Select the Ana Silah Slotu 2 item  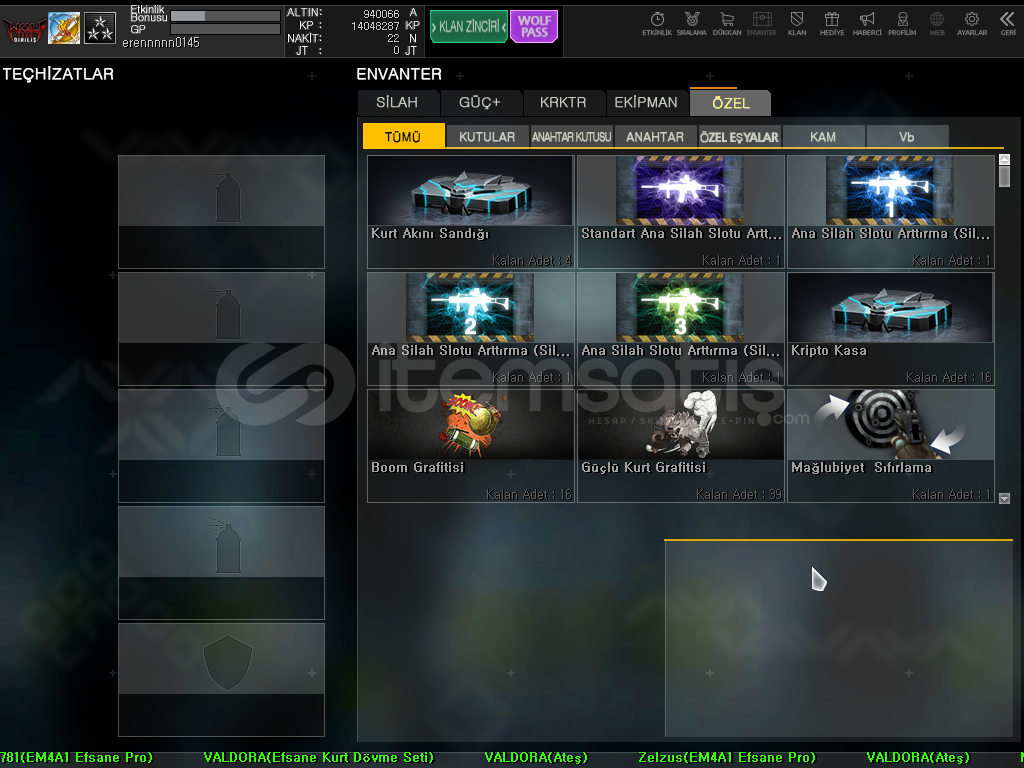click(x=470, y=328)
